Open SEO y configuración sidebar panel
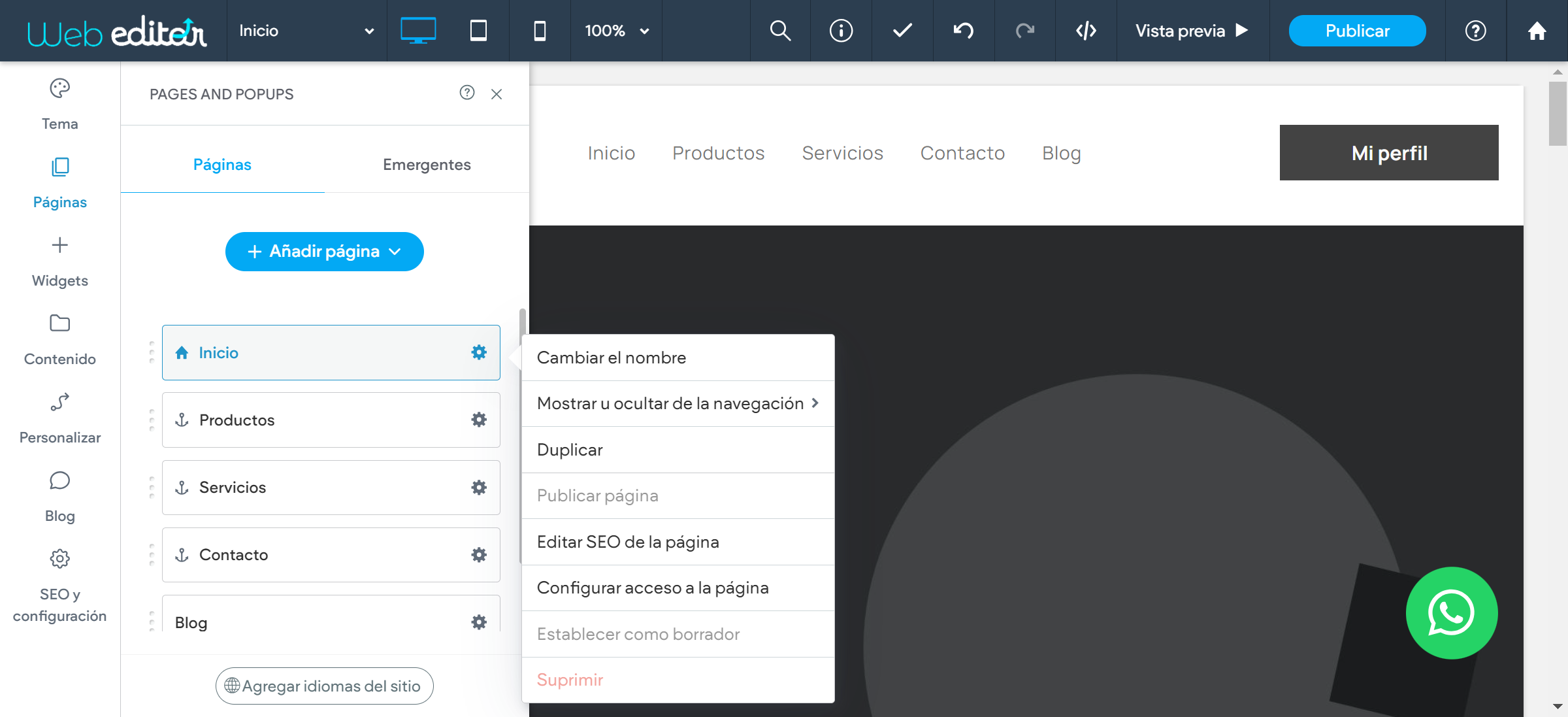Screen dimensions: 1568x717 pyautogui.click(x=60, y=585)
